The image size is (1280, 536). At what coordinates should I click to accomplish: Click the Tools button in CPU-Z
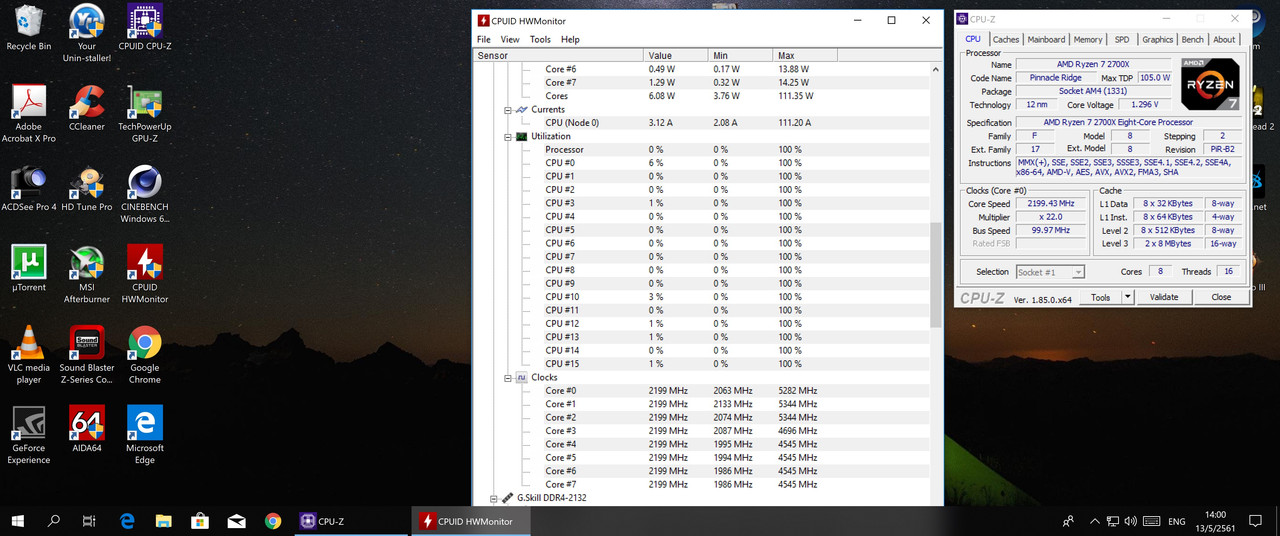click(1101, 297)
